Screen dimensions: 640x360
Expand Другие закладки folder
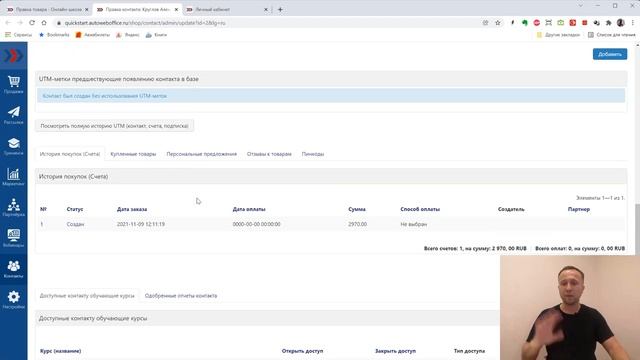[558, 35]
